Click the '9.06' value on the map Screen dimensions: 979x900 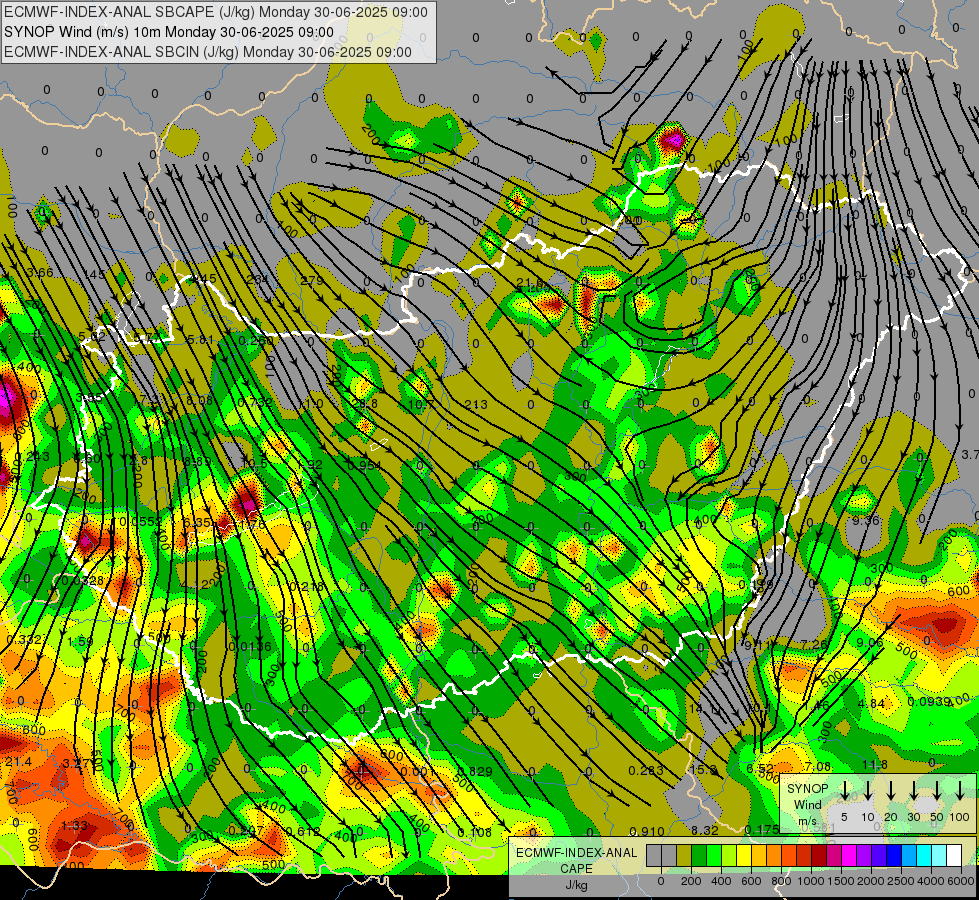tap(870, 643)
